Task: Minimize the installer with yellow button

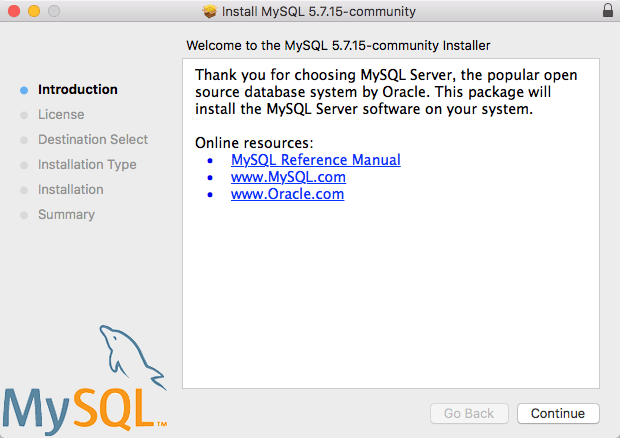Action: point(34,11)
